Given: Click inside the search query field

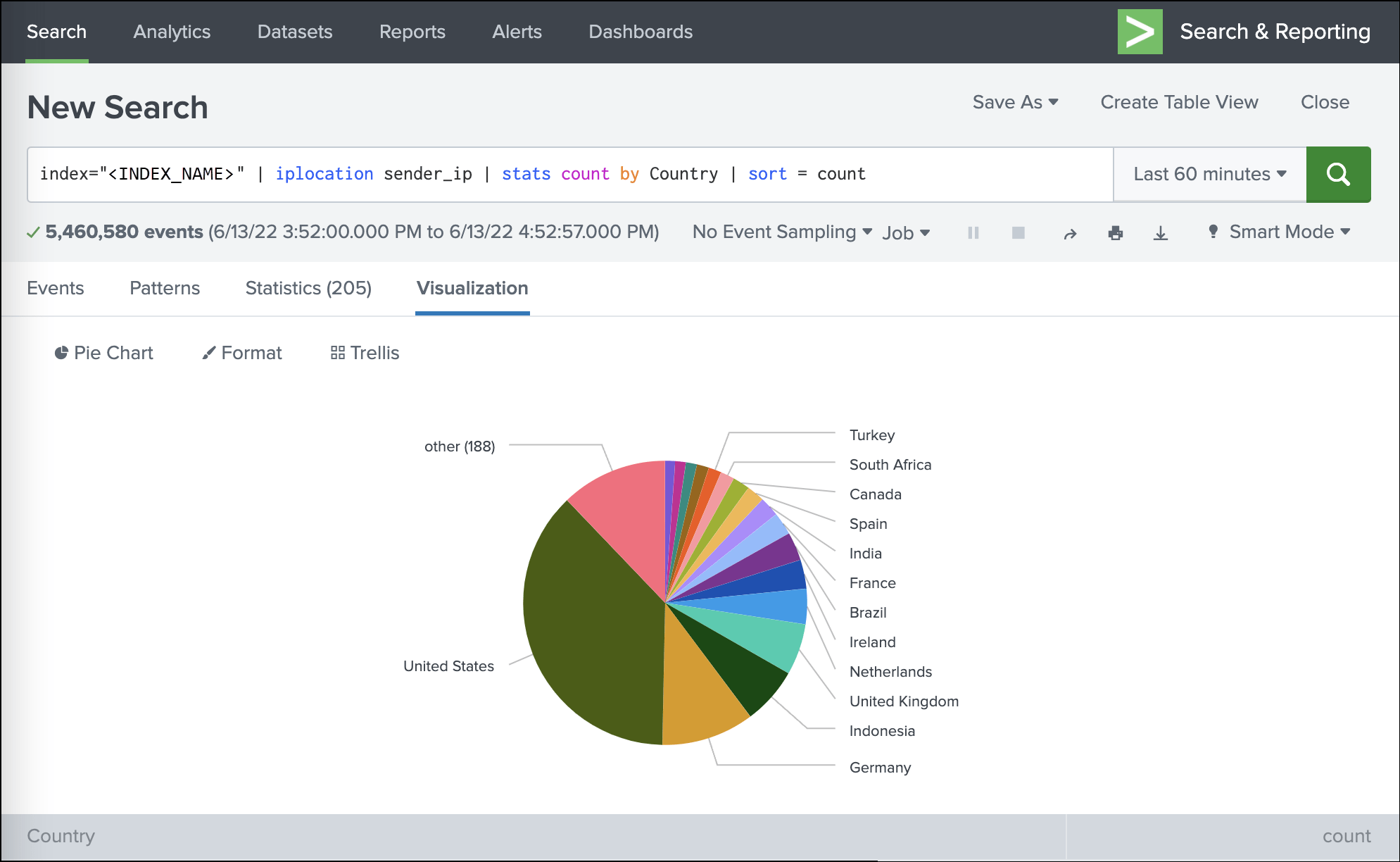Looking at the screenshot, I should click(493, 174).
